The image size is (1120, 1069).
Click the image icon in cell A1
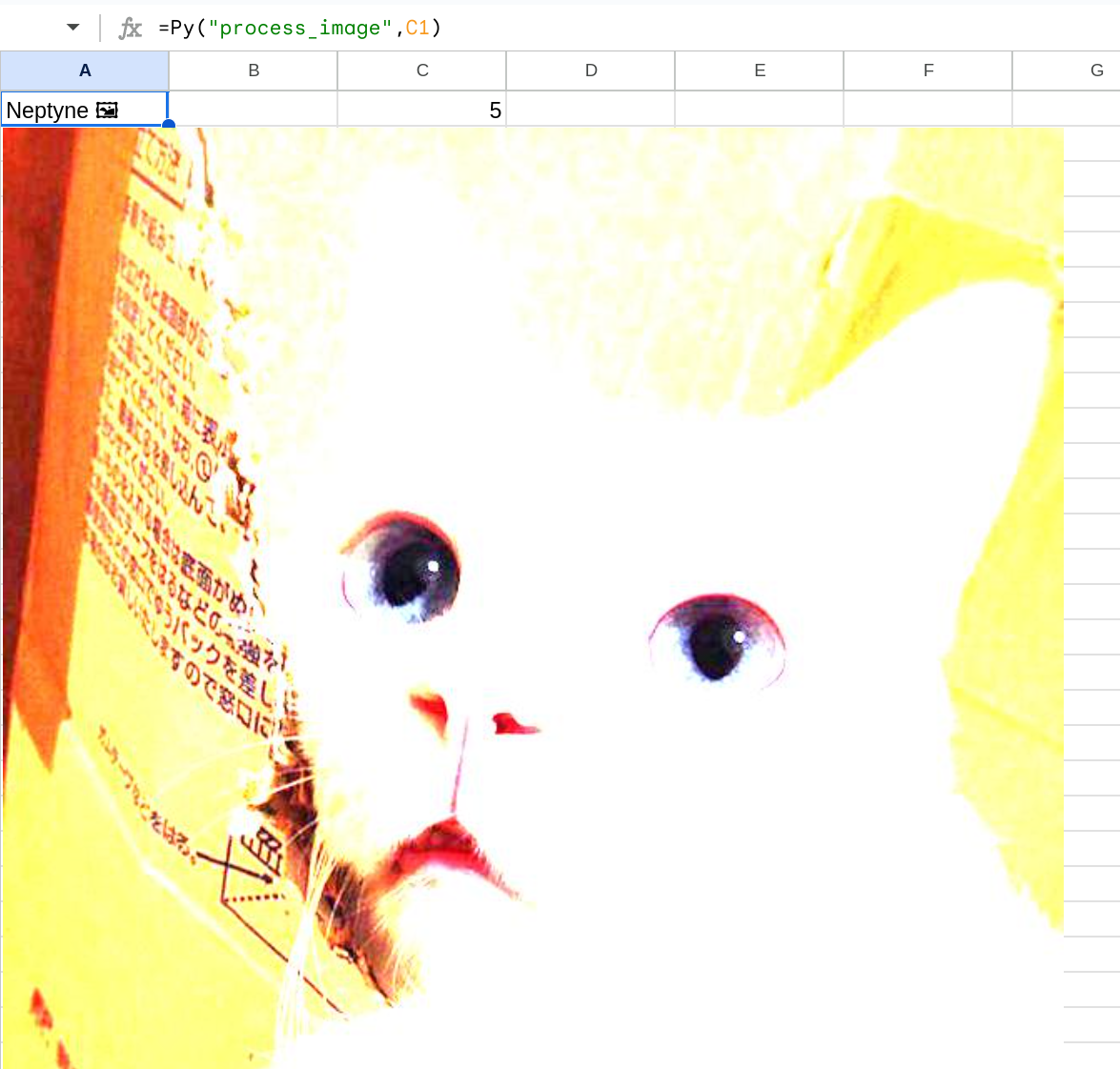point(107,110)
